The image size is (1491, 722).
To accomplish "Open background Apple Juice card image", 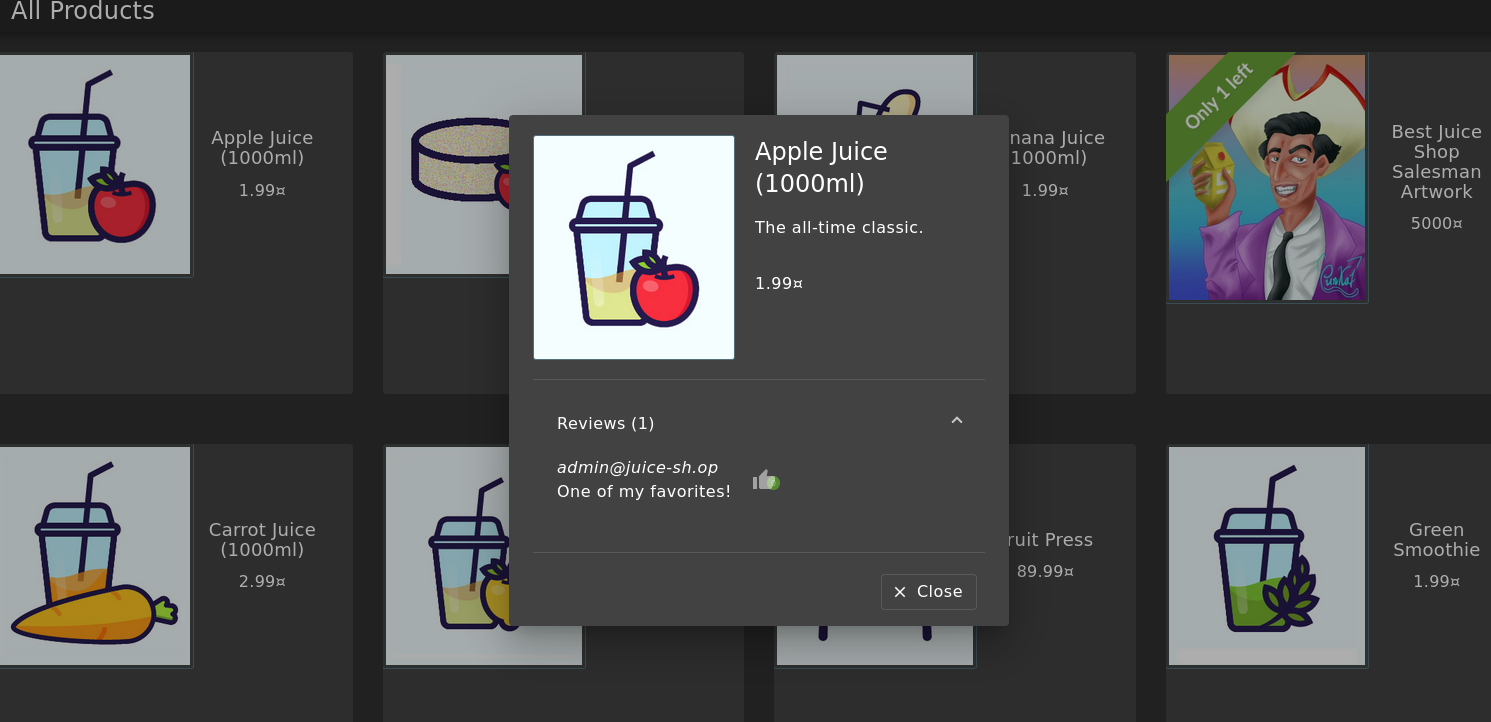I will 93,164.
